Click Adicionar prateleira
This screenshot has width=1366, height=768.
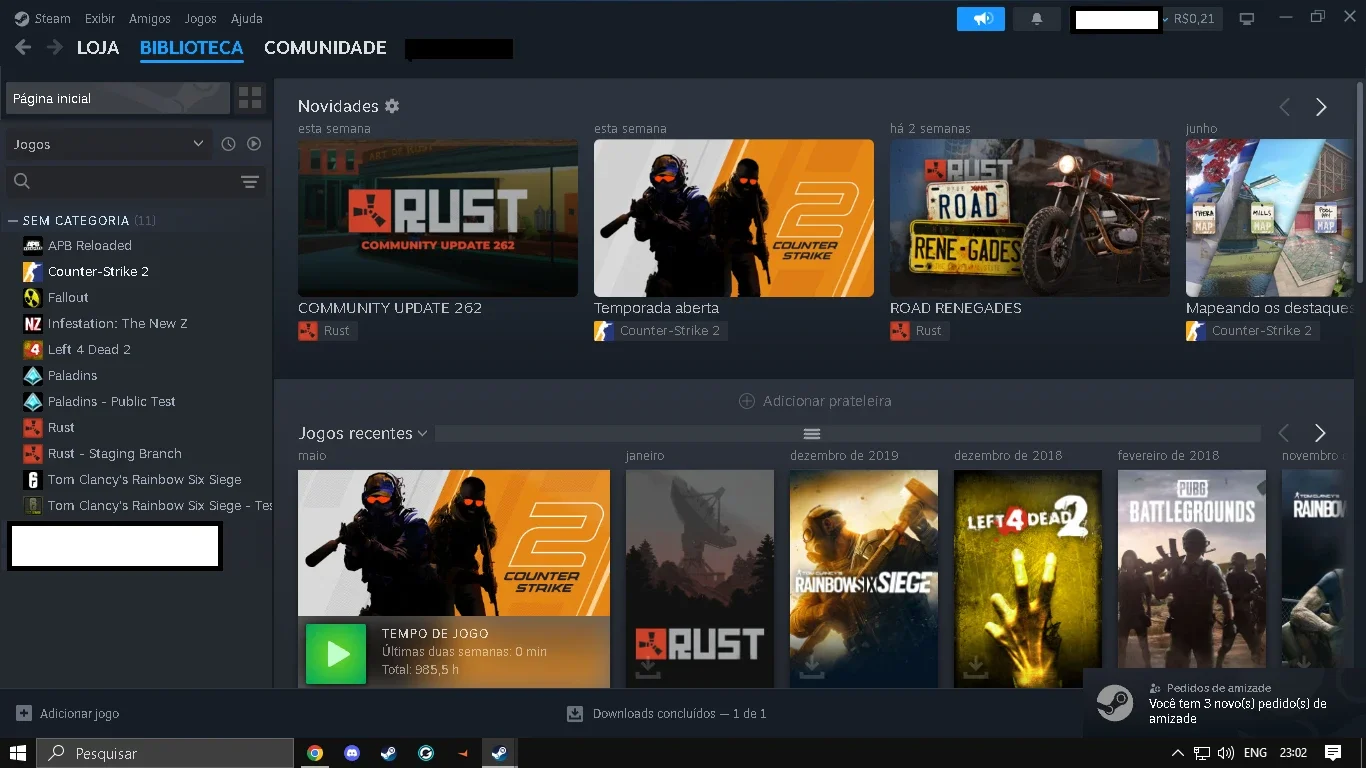[815, 401]
